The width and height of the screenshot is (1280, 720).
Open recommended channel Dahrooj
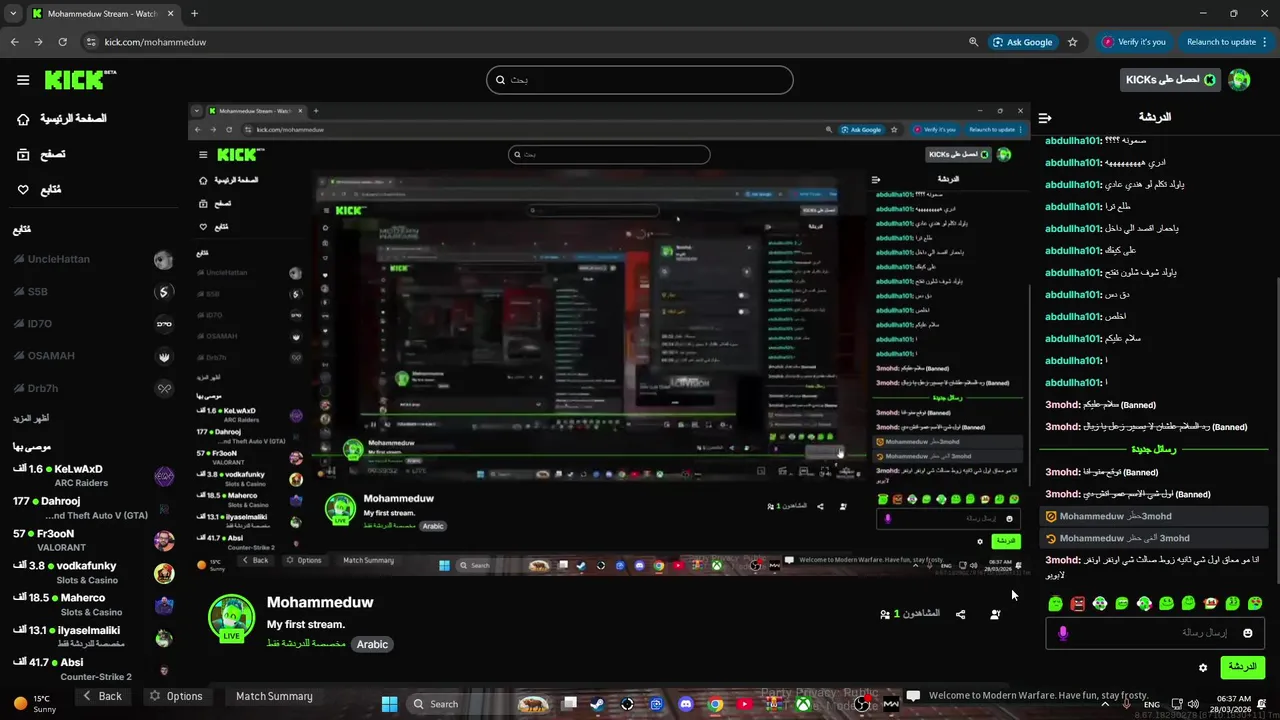click(92, 508)
